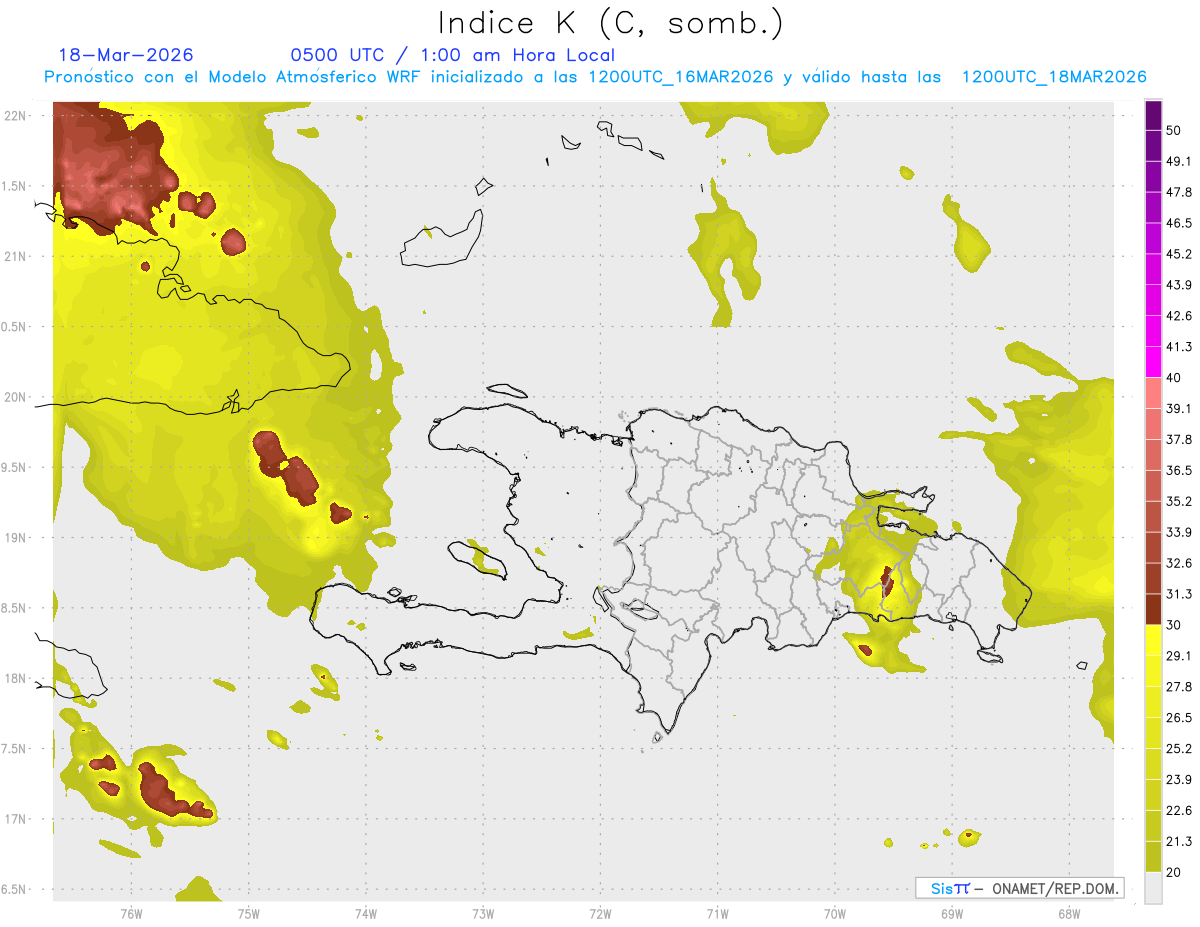Click the '0500 UTC / 1:00 am Hora Local' text
Viewport: 1200px width, 927px height.
tap(452, 55)
